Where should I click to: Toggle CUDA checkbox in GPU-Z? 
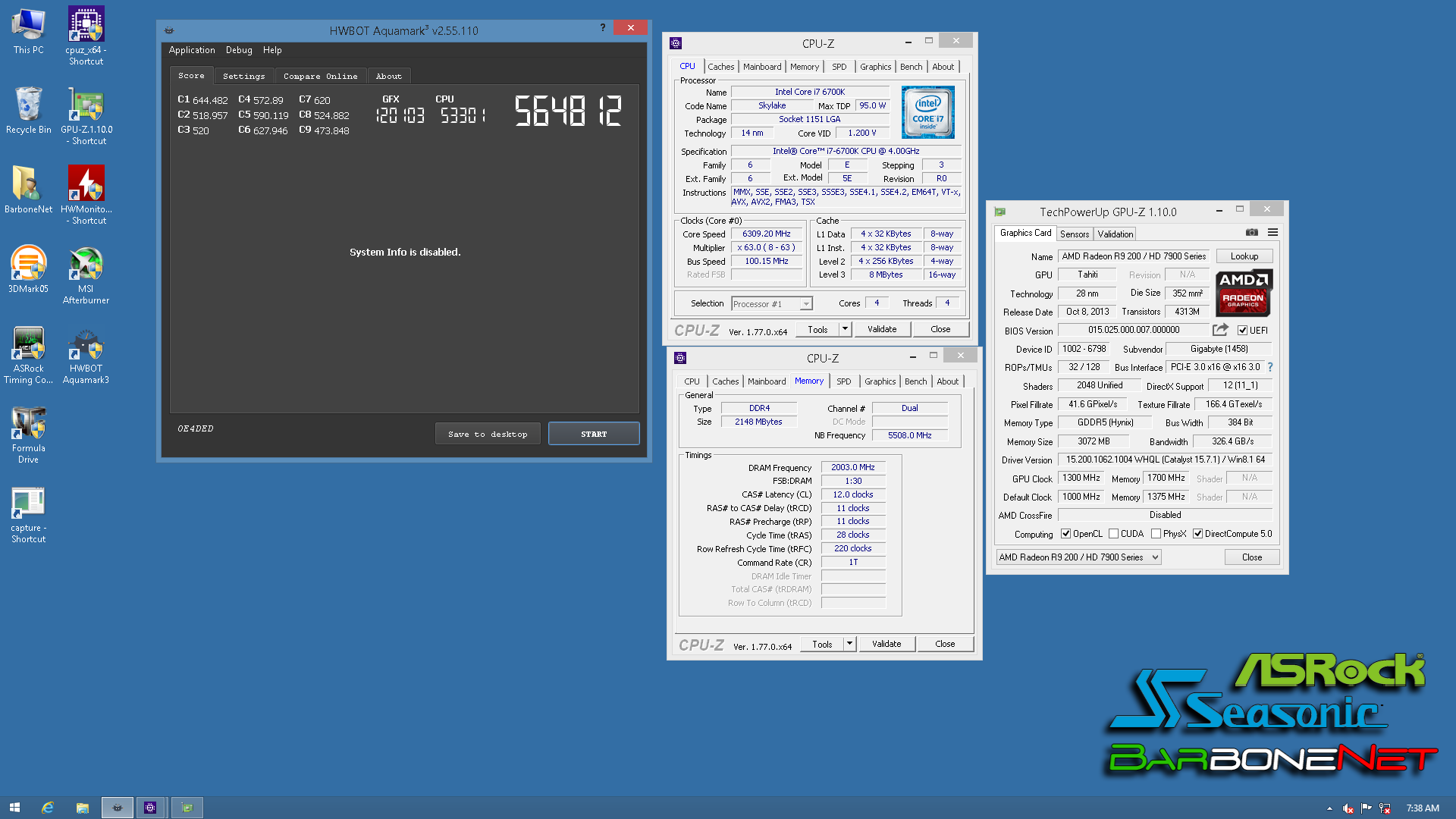click(1113, 534)
